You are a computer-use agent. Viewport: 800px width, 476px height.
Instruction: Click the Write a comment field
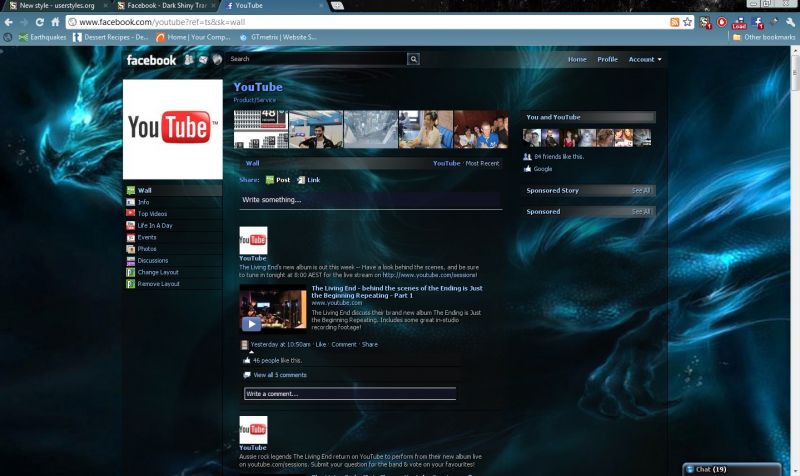click(x=350, y=393)
